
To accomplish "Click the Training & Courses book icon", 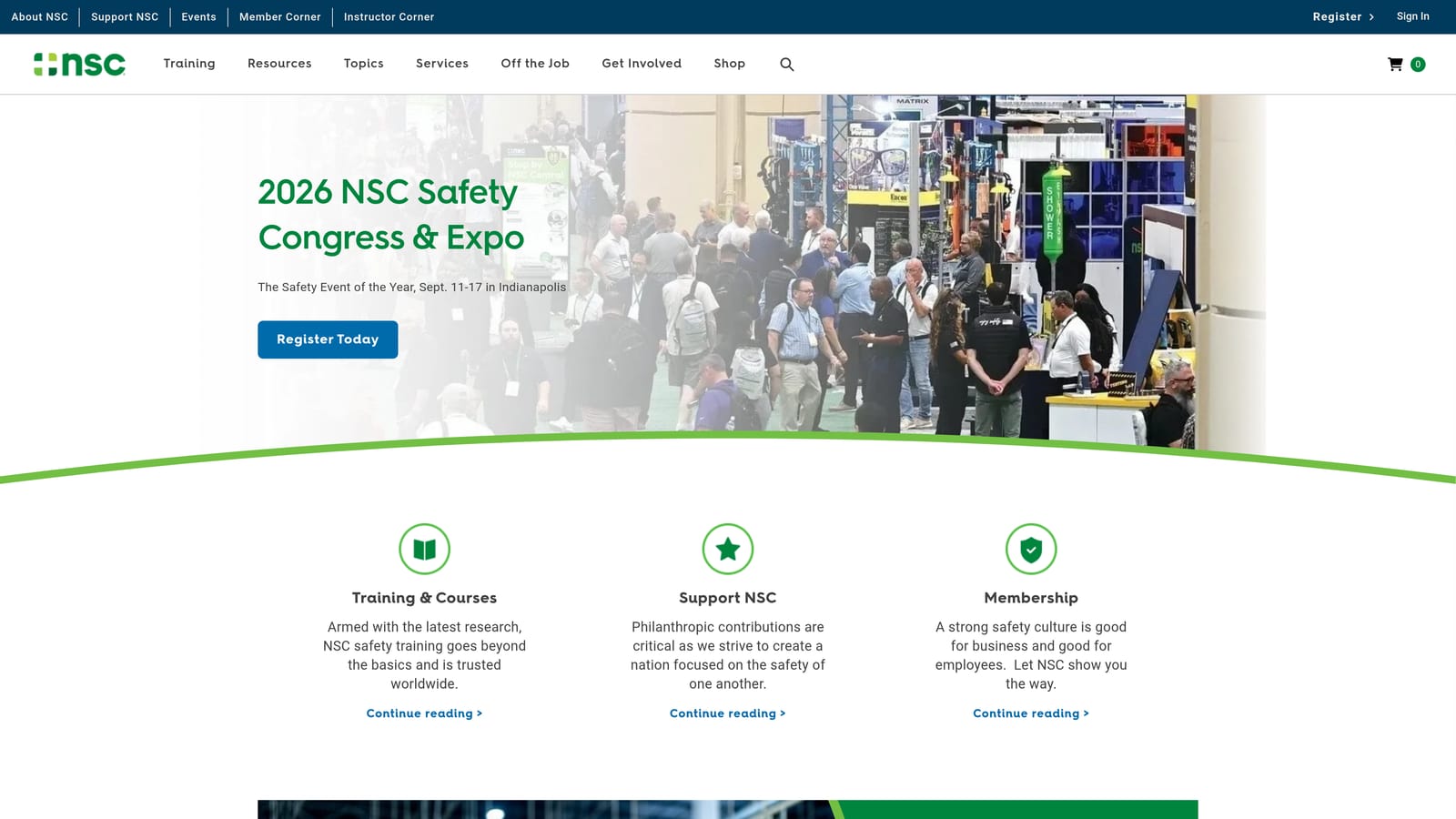I will (425, 549).
